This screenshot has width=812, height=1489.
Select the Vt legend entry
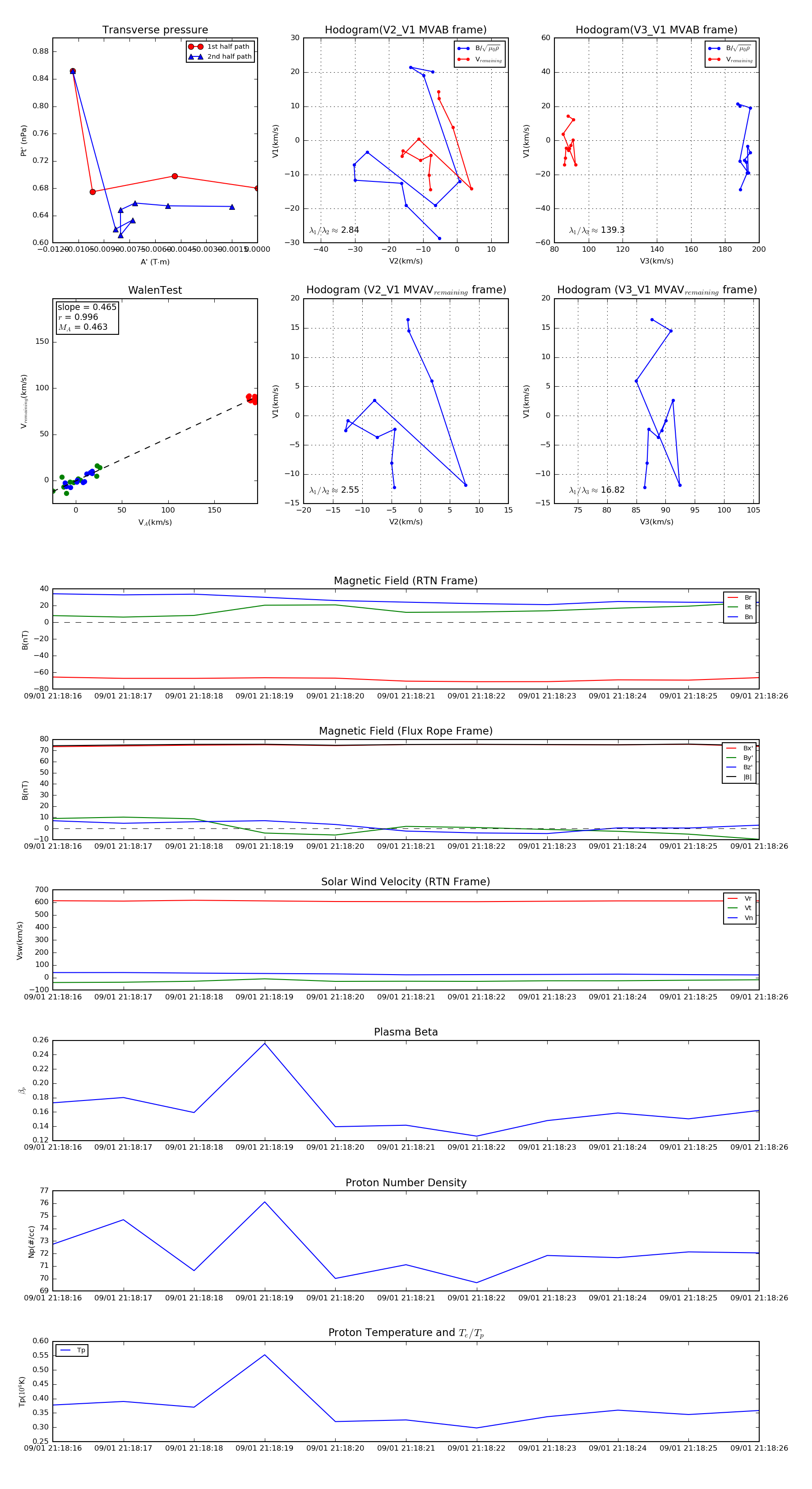tap(740, 908)
